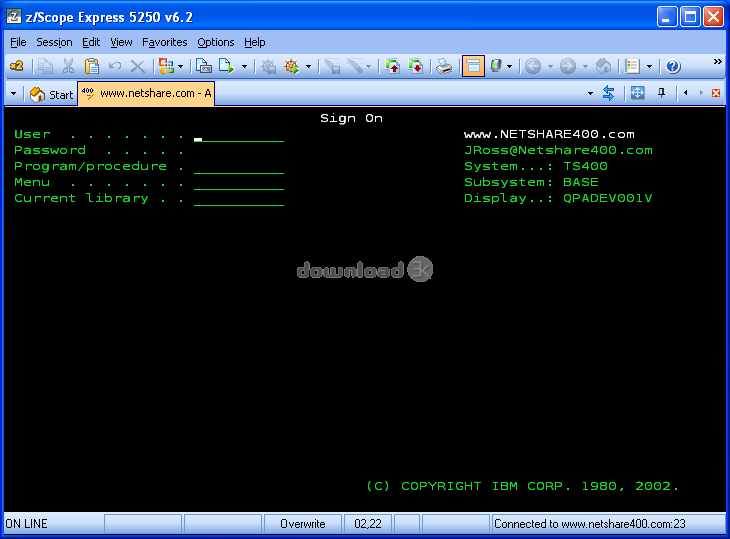This screenshot has width=730, height=539.
Task: Click JRoss@Netshare400.com text
Action: (x=558, y=150)
